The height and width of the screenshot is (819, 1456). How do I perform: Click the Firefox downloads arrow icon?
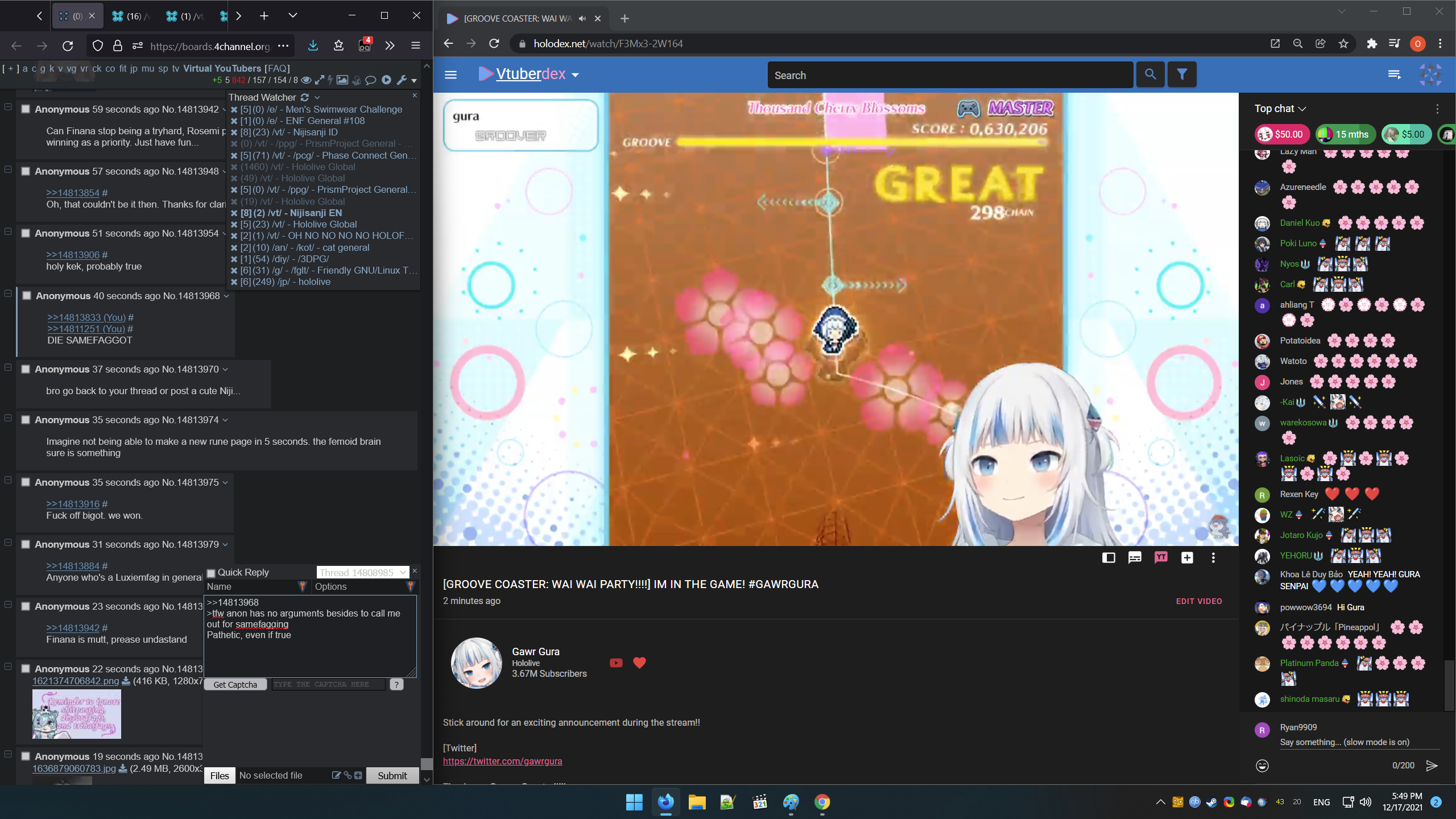tap(313, 45)
